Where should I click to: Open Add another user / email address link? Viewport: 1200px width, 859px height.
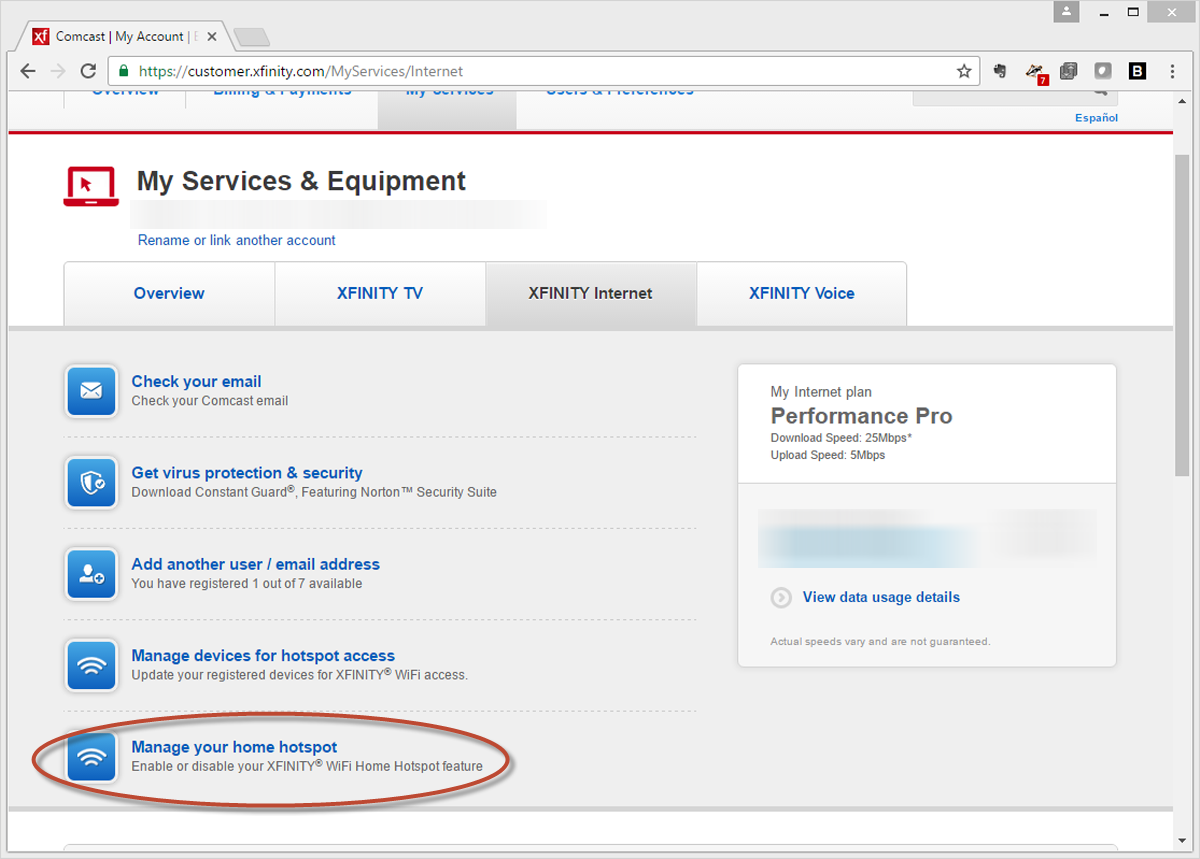pyautogui.click(x=256, y=564)
